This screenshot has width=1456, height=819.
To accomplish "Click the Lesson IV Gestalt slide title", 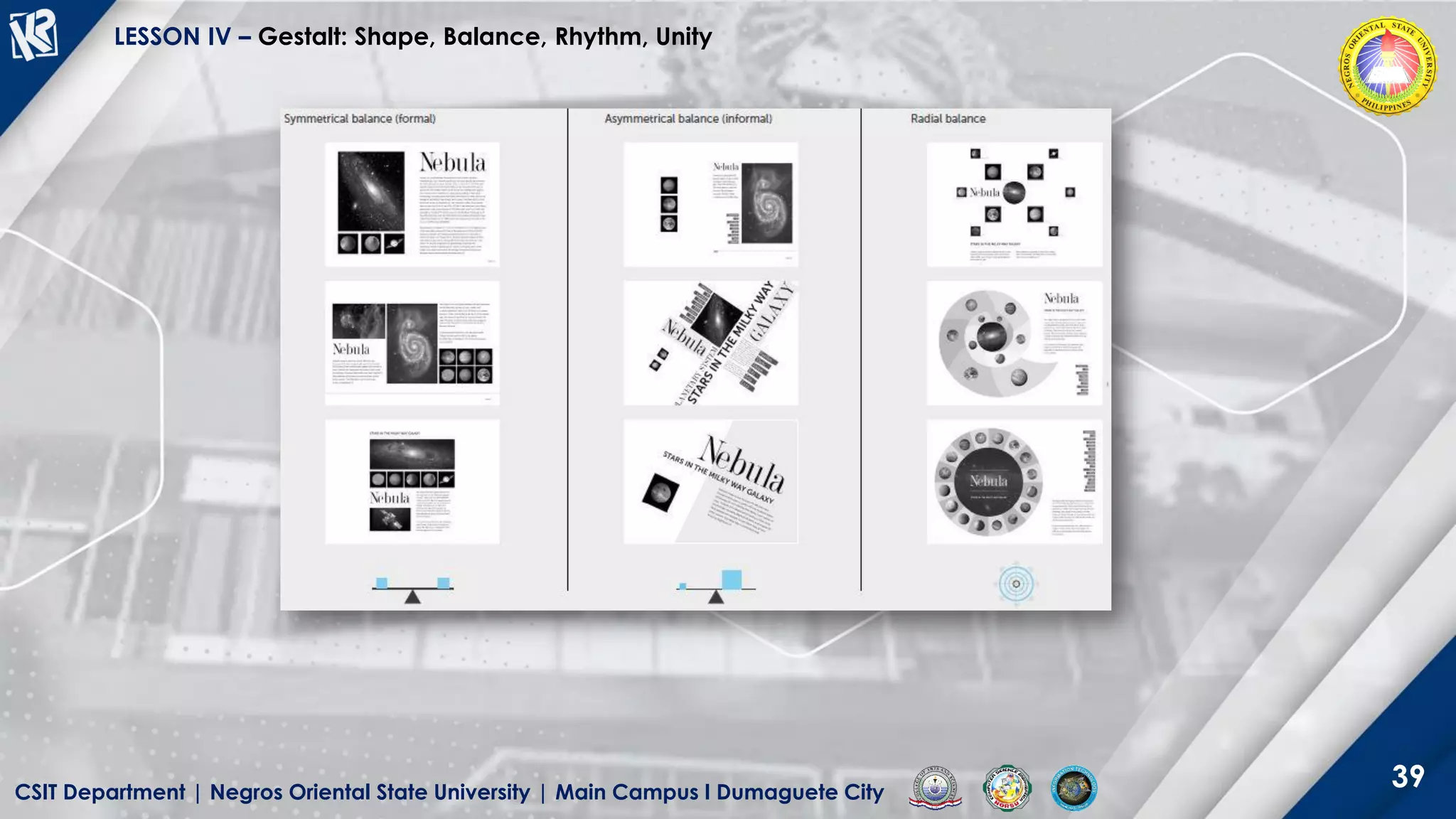I will (x=412, y=36).
